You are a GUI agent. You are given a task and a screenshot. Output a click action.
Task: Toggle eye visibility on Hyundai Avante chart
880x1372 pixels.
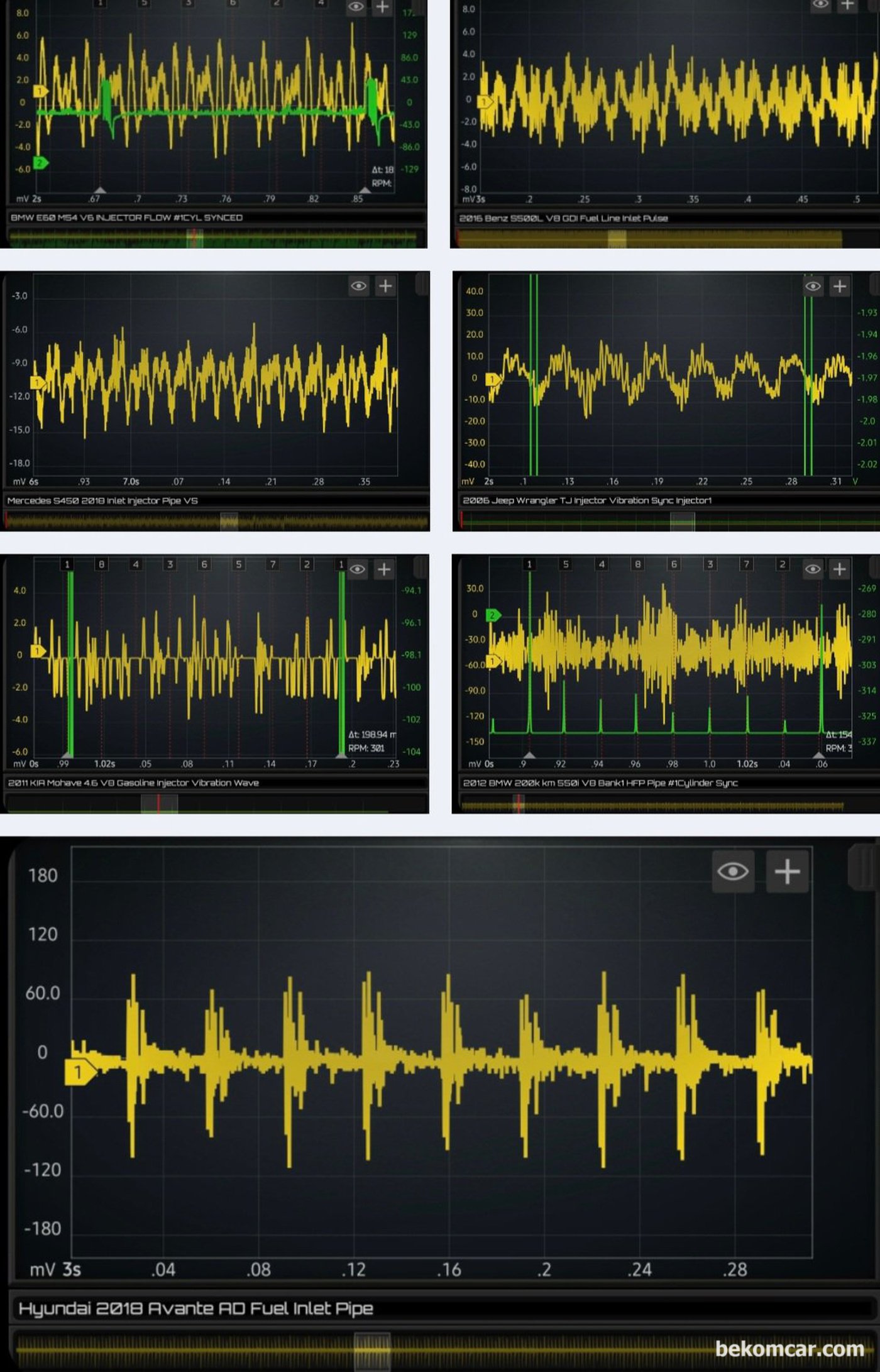(x=733, y=872)
